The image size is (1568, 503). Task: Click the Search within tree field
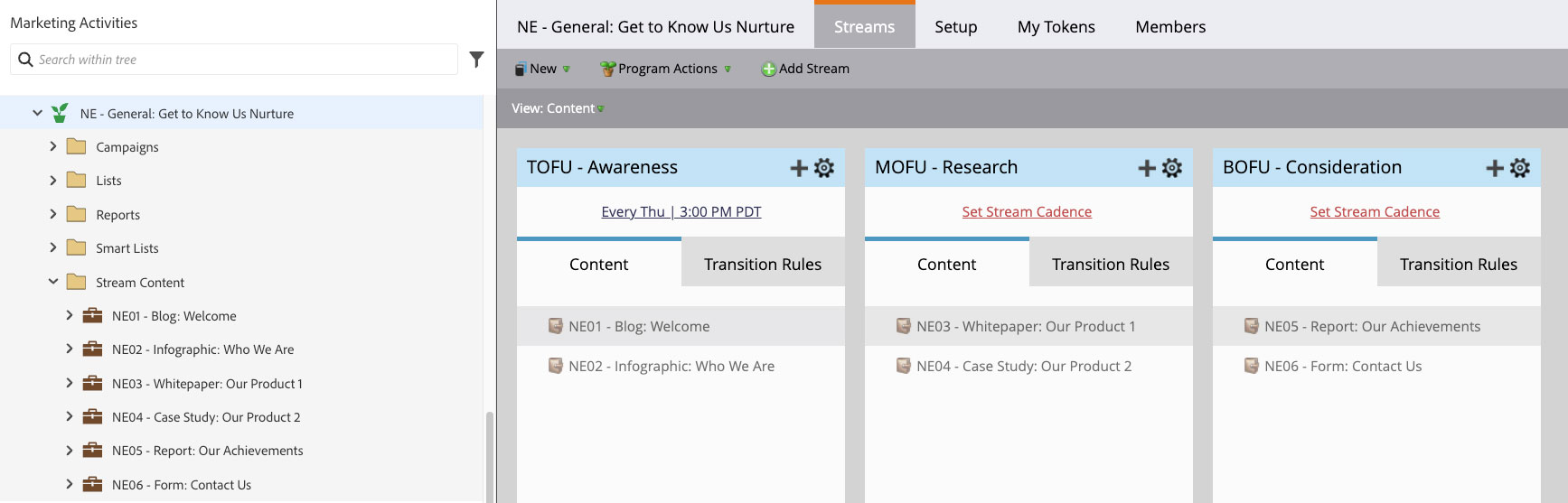click(x=234, y=60)
